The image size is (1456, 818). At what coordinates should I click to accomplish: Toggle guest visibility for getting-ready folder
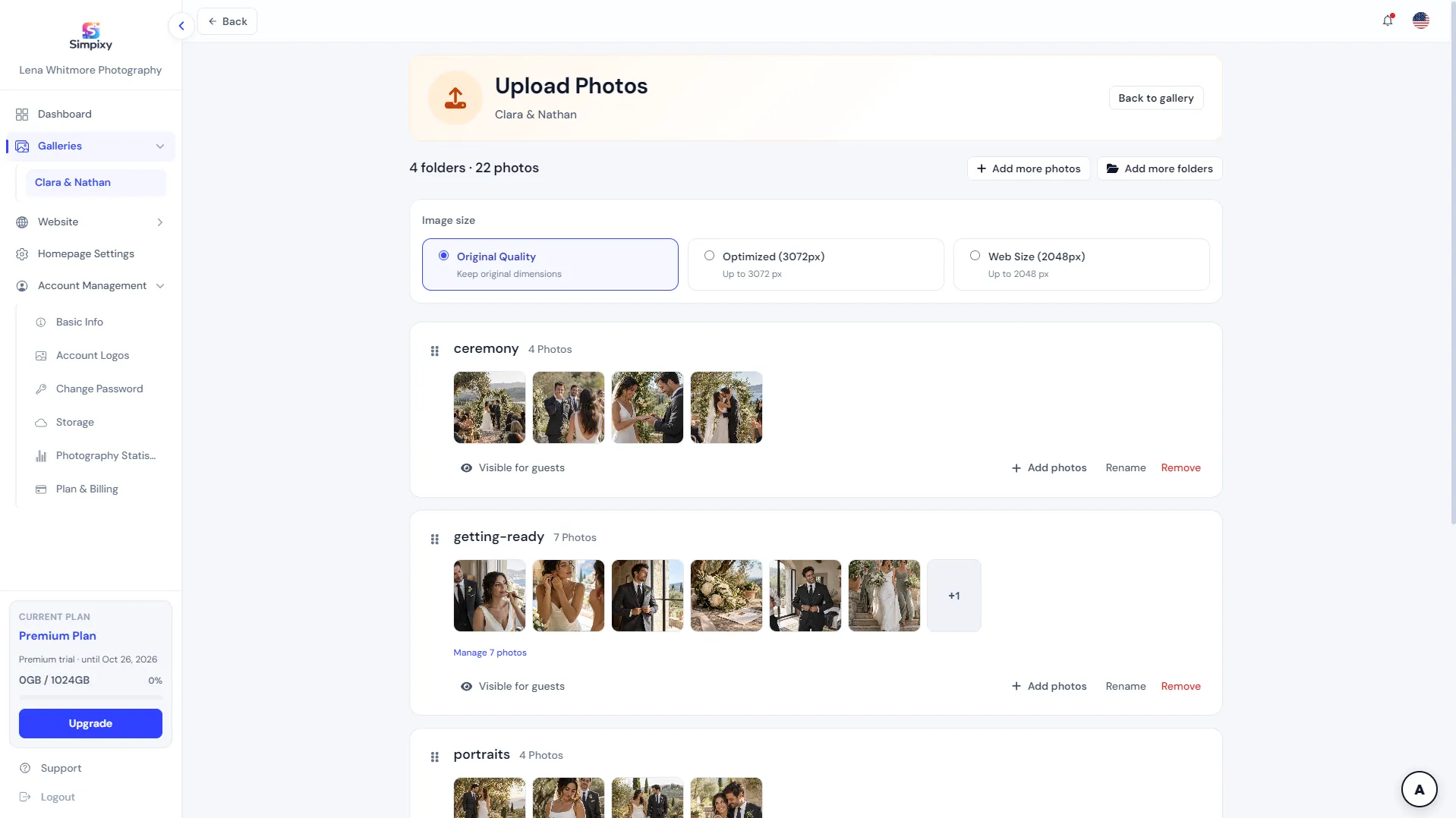(x=512, y=687)
